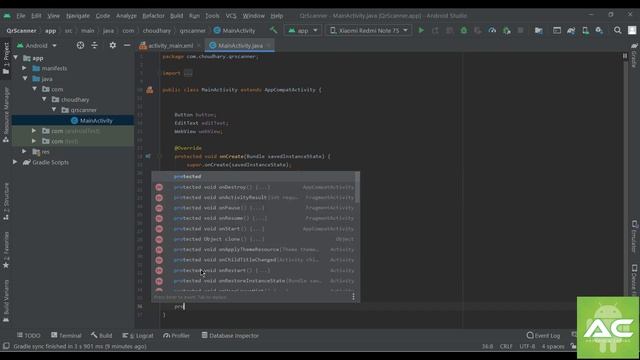The image size is (640, 360).
Task: Click the Android Studio logo icon in title bar
Action: click(7, 16)
